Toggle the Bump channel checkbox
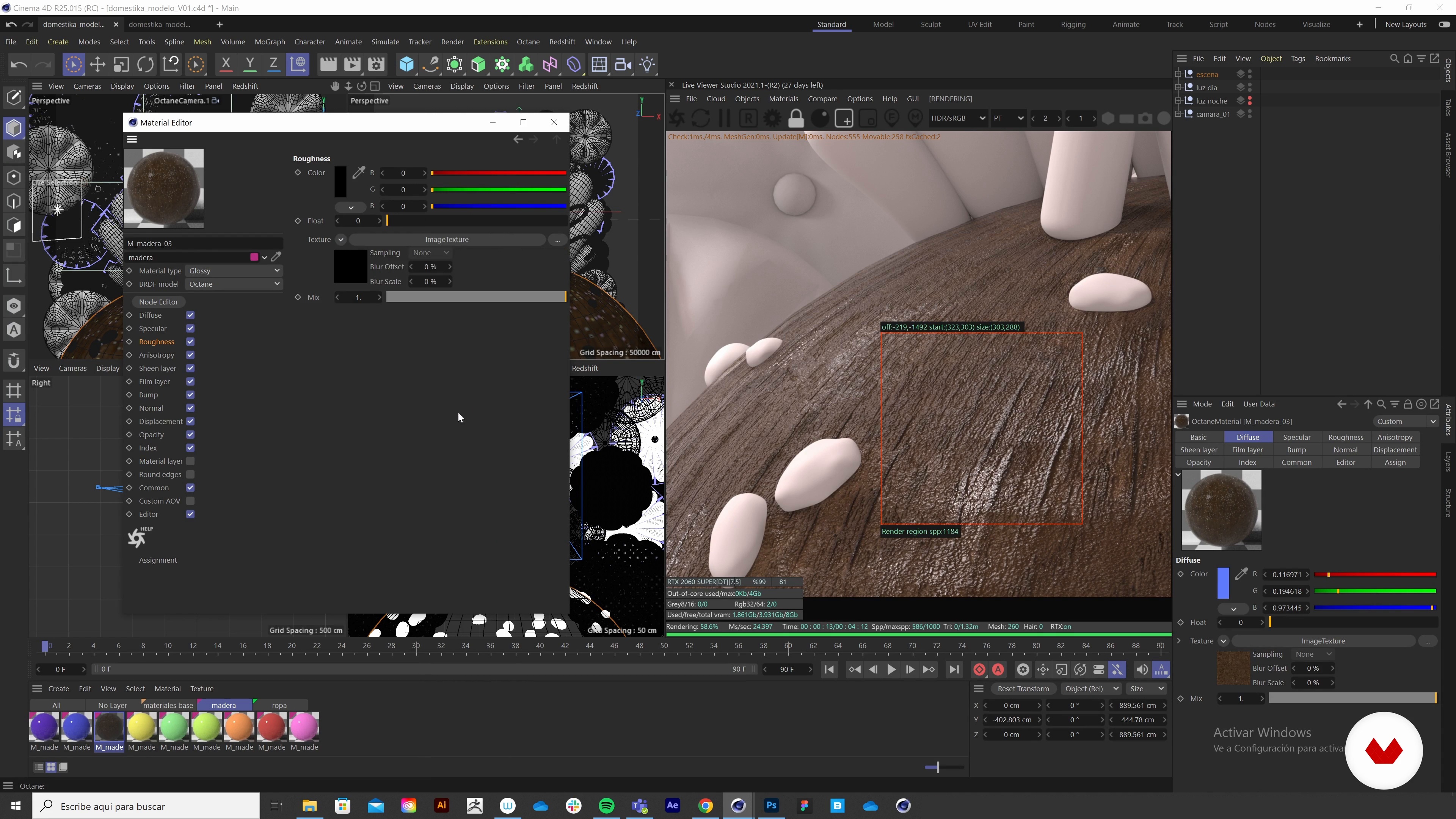Image resolution: width=1456 pixels, height=819 pixels. (190, 394)
